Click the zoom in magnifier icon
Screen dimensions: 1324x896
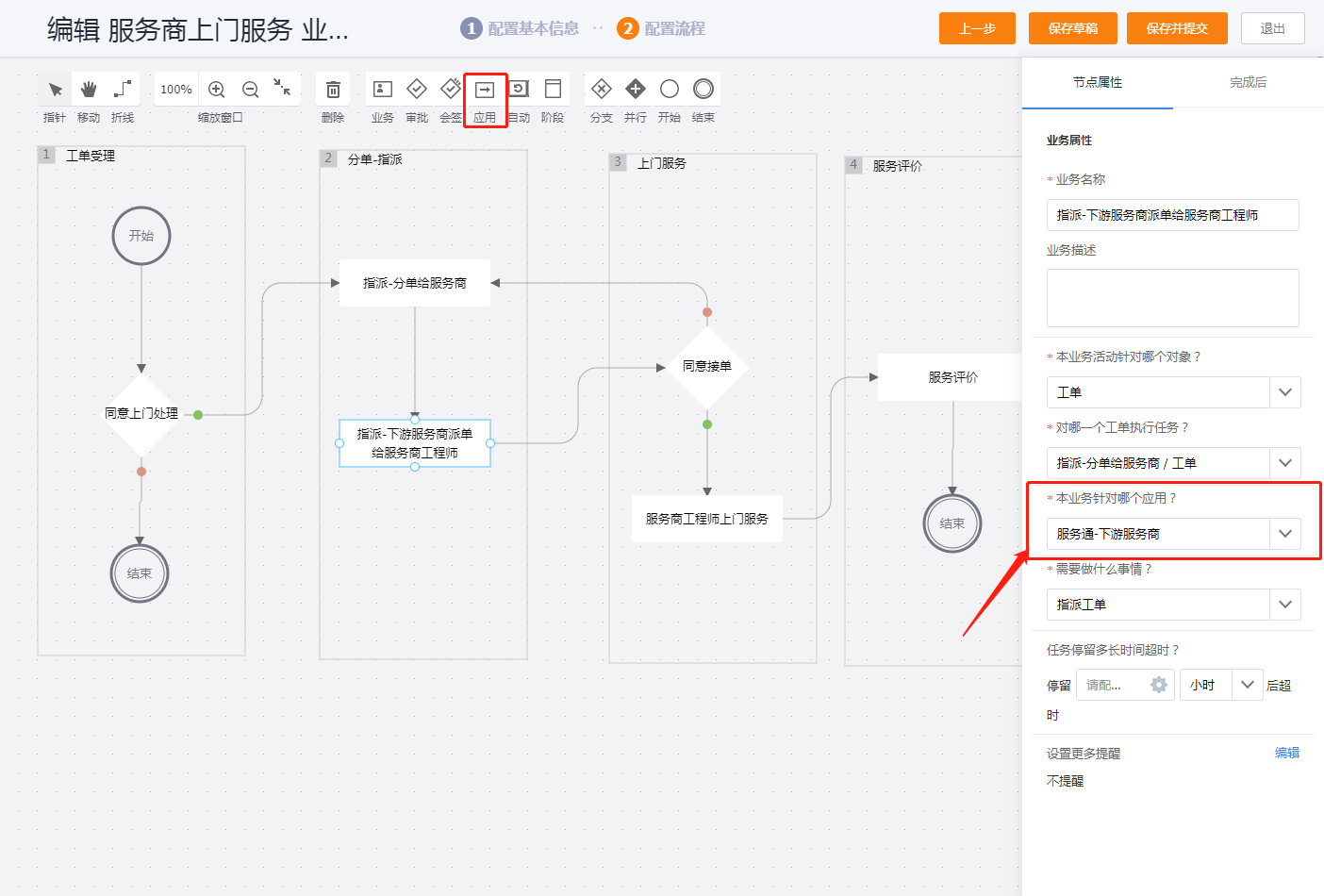pos(217,90)
